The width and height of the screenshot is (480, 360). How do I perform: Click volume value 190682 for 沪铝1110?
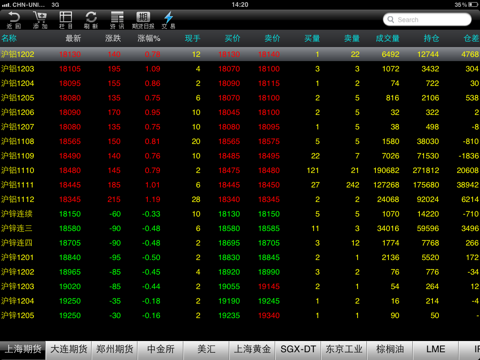(x=386, y=170)
